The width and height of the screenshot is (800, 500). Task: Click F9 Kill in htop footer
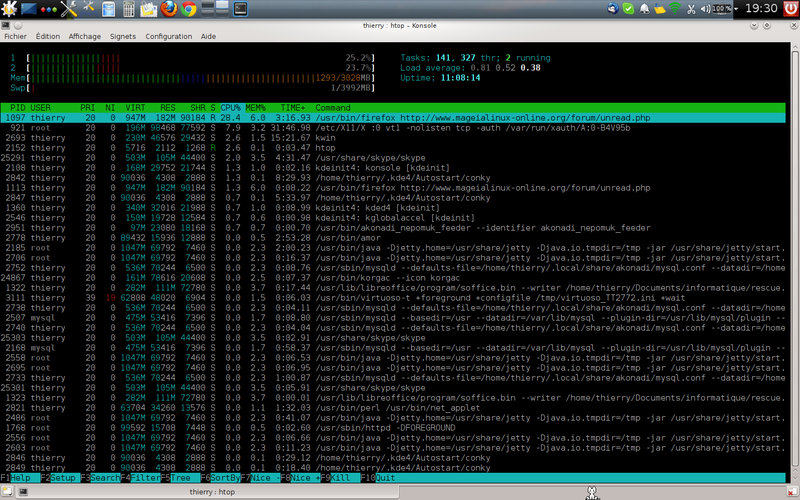point(340,478)
